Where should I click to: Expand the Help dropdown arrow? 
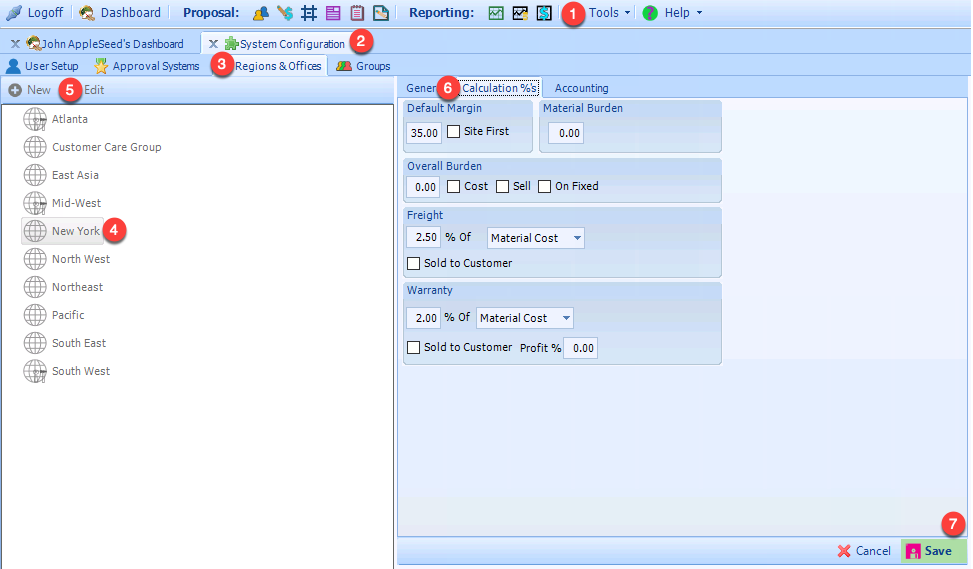click(699, 12)
